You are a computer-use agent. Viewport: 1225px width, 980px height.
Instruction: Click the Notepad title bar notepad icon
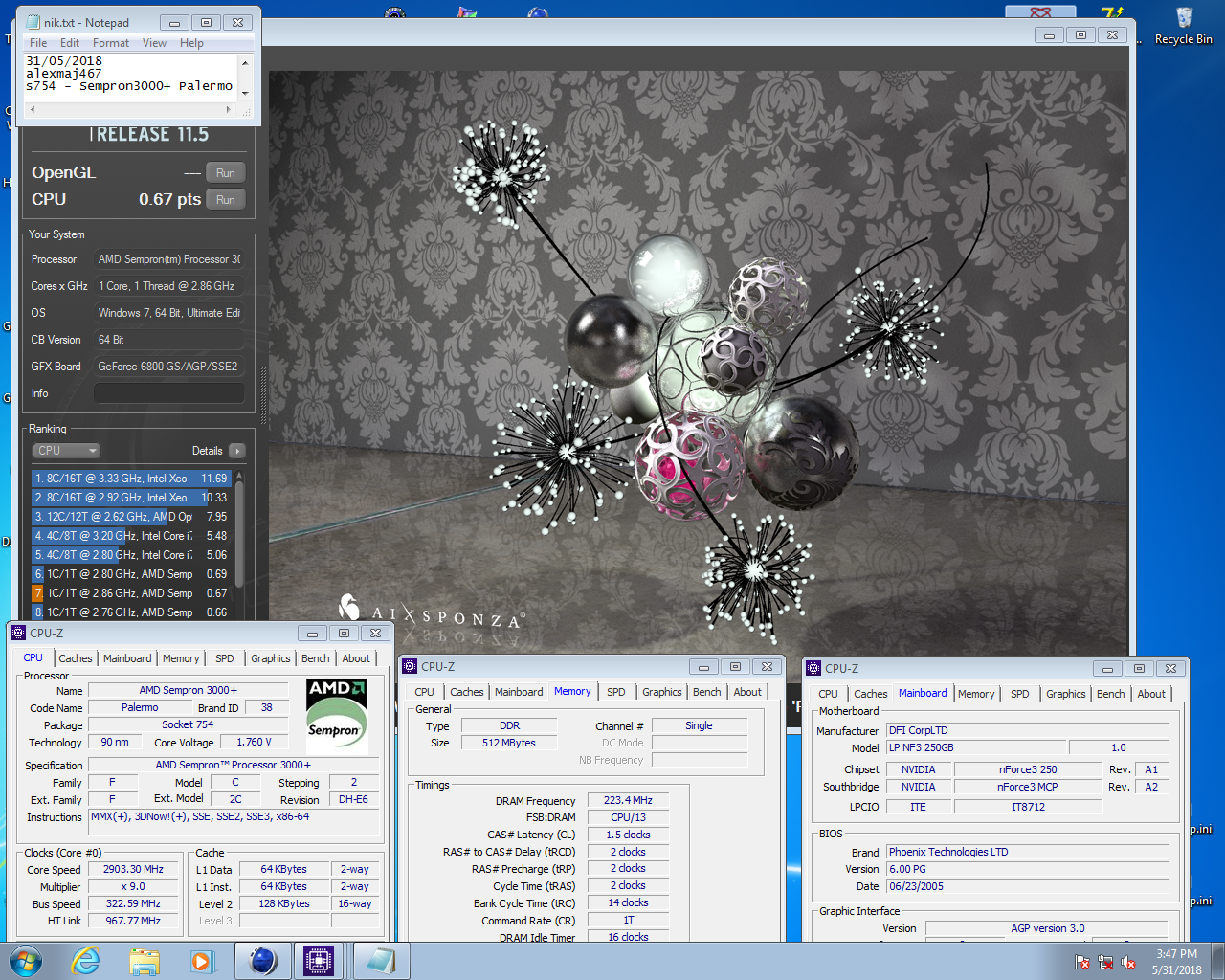[x=33, y=22]
